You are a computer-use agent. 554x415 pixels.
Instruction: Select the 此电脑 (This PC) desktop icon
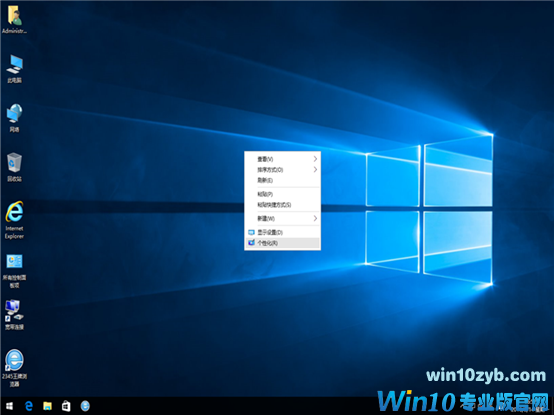tap(14, 69)
